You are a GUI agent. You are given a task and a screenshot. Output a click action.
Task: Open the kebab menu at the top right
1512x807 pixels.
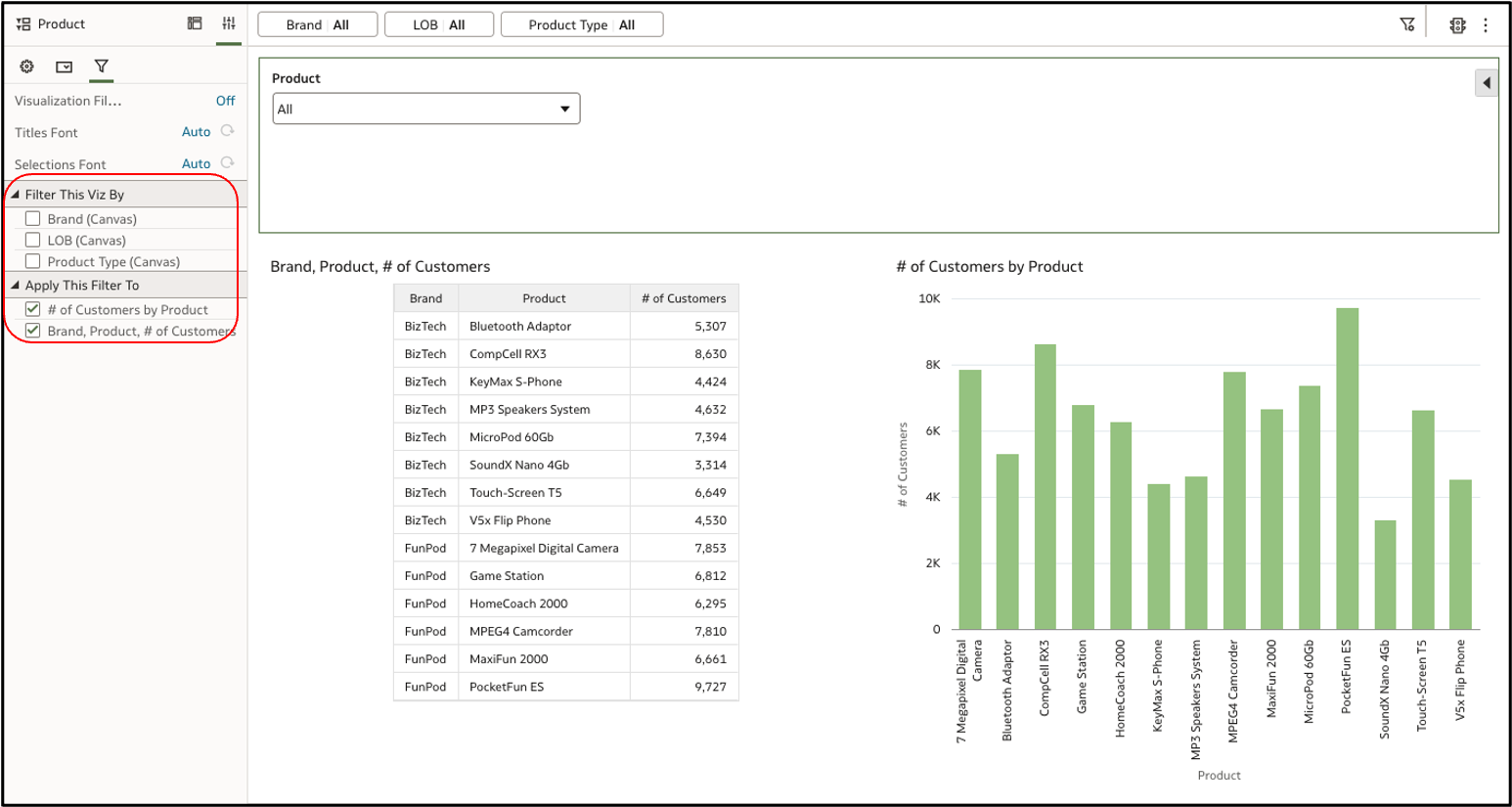coord(1487,24)
